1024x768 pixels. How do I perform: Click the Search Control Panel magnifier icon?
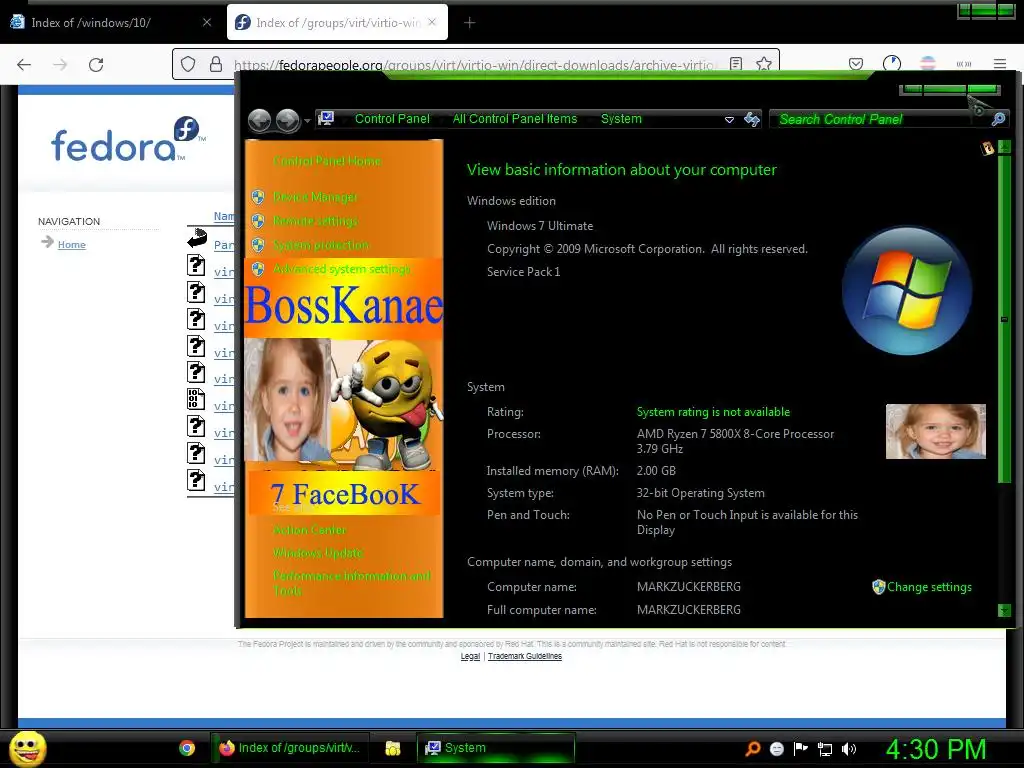pyautogui.click(x=998, y=119)
